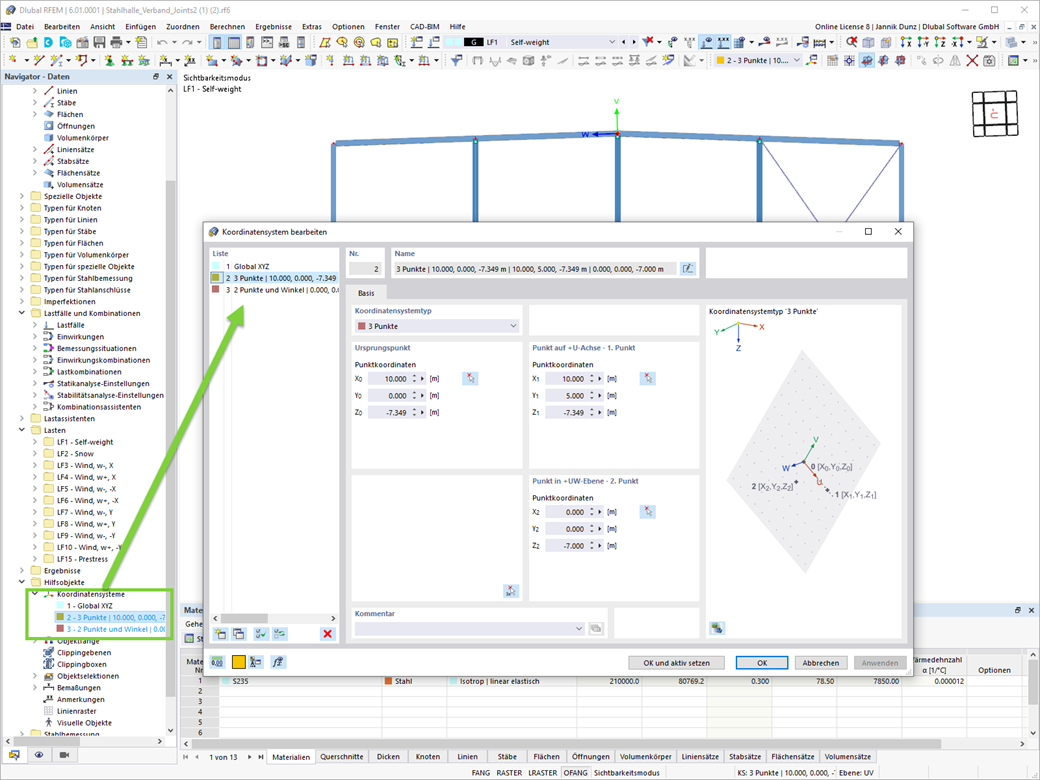Viewport: 1040px width, 780px height.
Task: Click OK button in dialog
Action: (762, 663)
